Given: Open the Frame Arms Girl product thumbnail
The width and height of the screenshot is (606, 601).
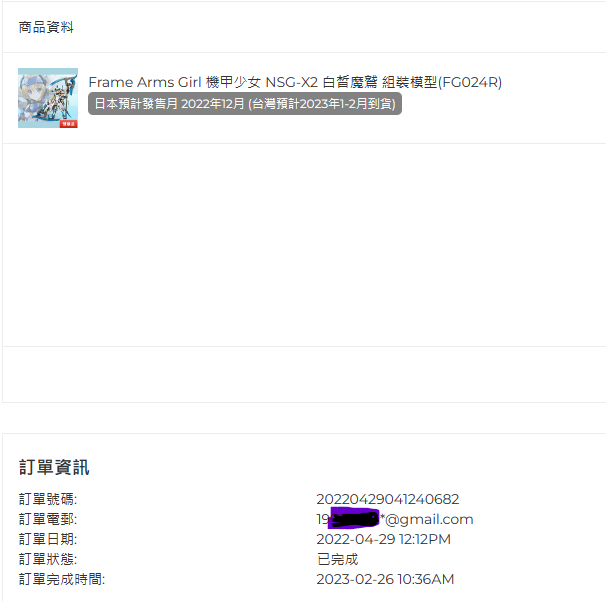Looking at the screenshot, I should pos(48,98).
